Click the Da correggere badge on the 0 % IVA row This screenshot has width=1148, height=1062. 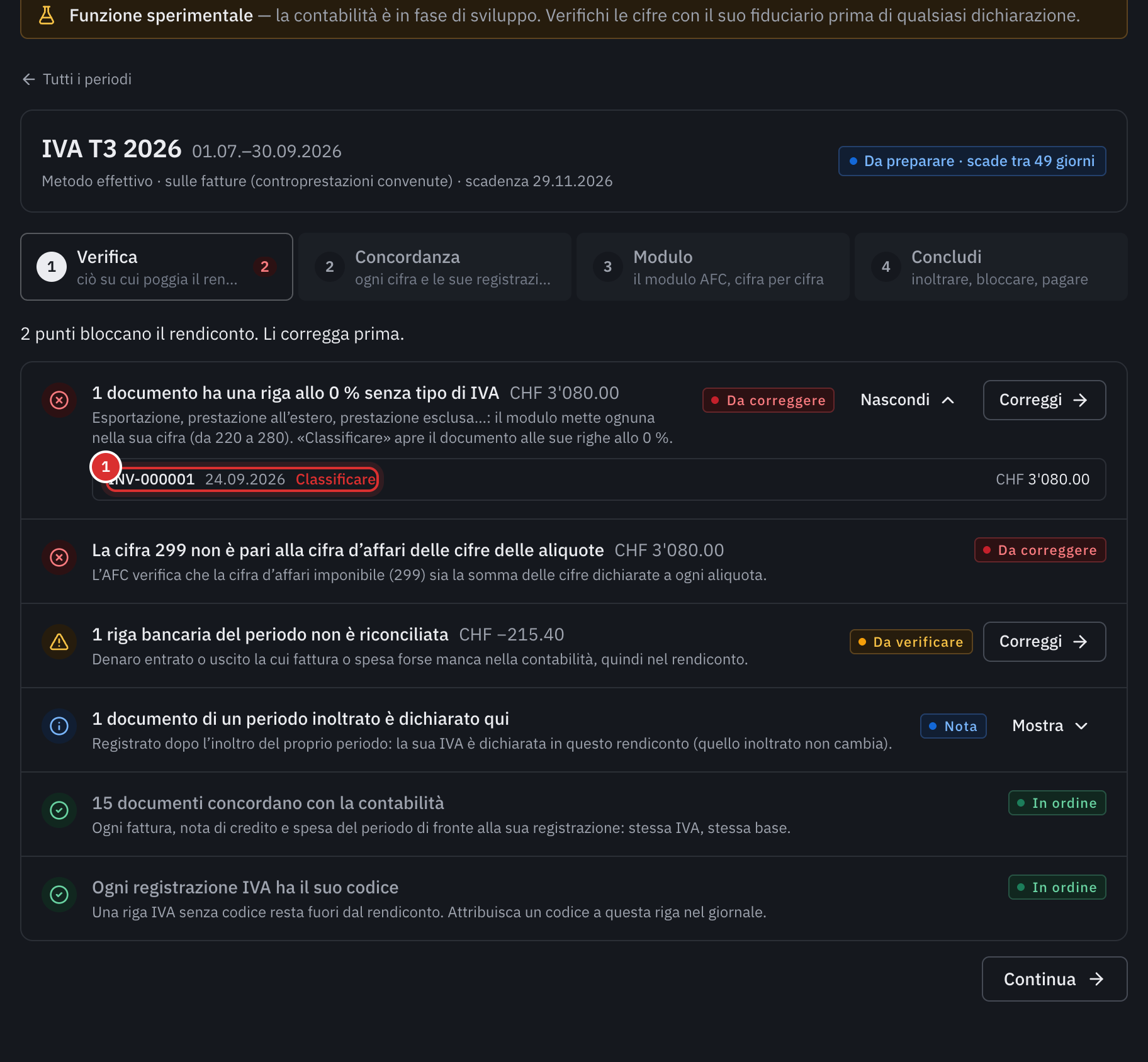[x=768, y=400]
